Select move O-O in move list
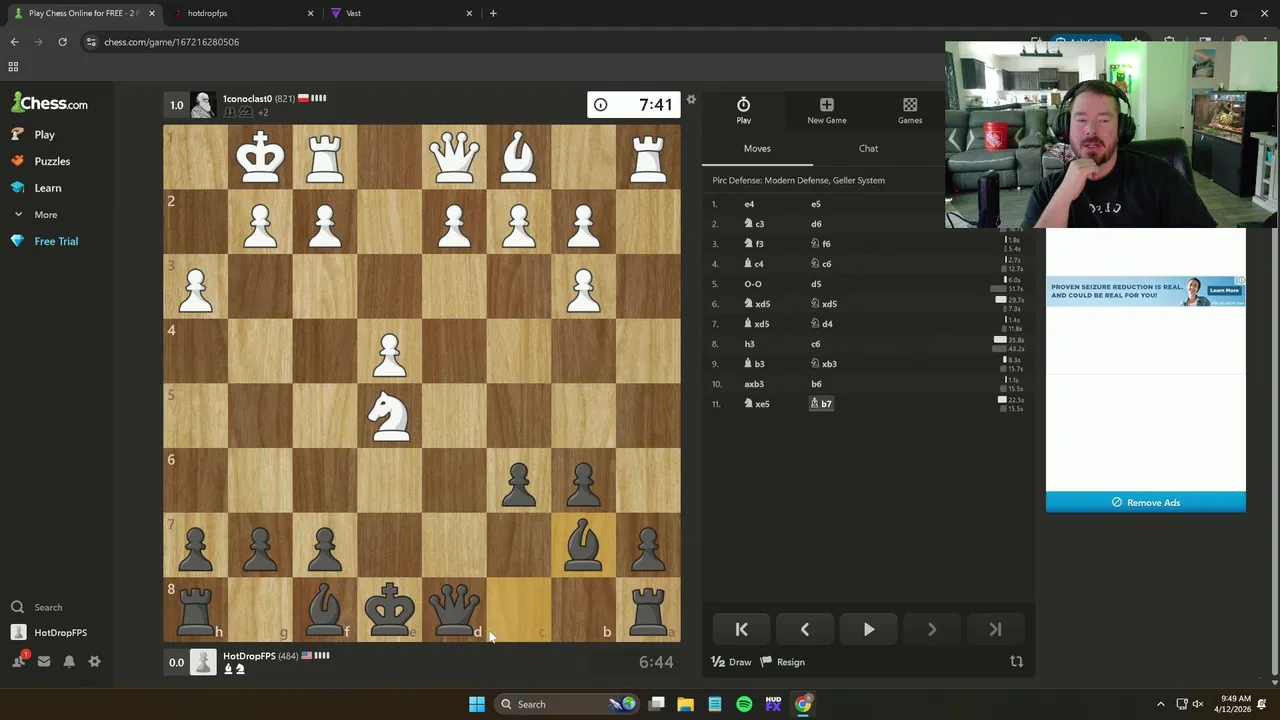Viewport: 1280px width, 720px height. (753, 284)
